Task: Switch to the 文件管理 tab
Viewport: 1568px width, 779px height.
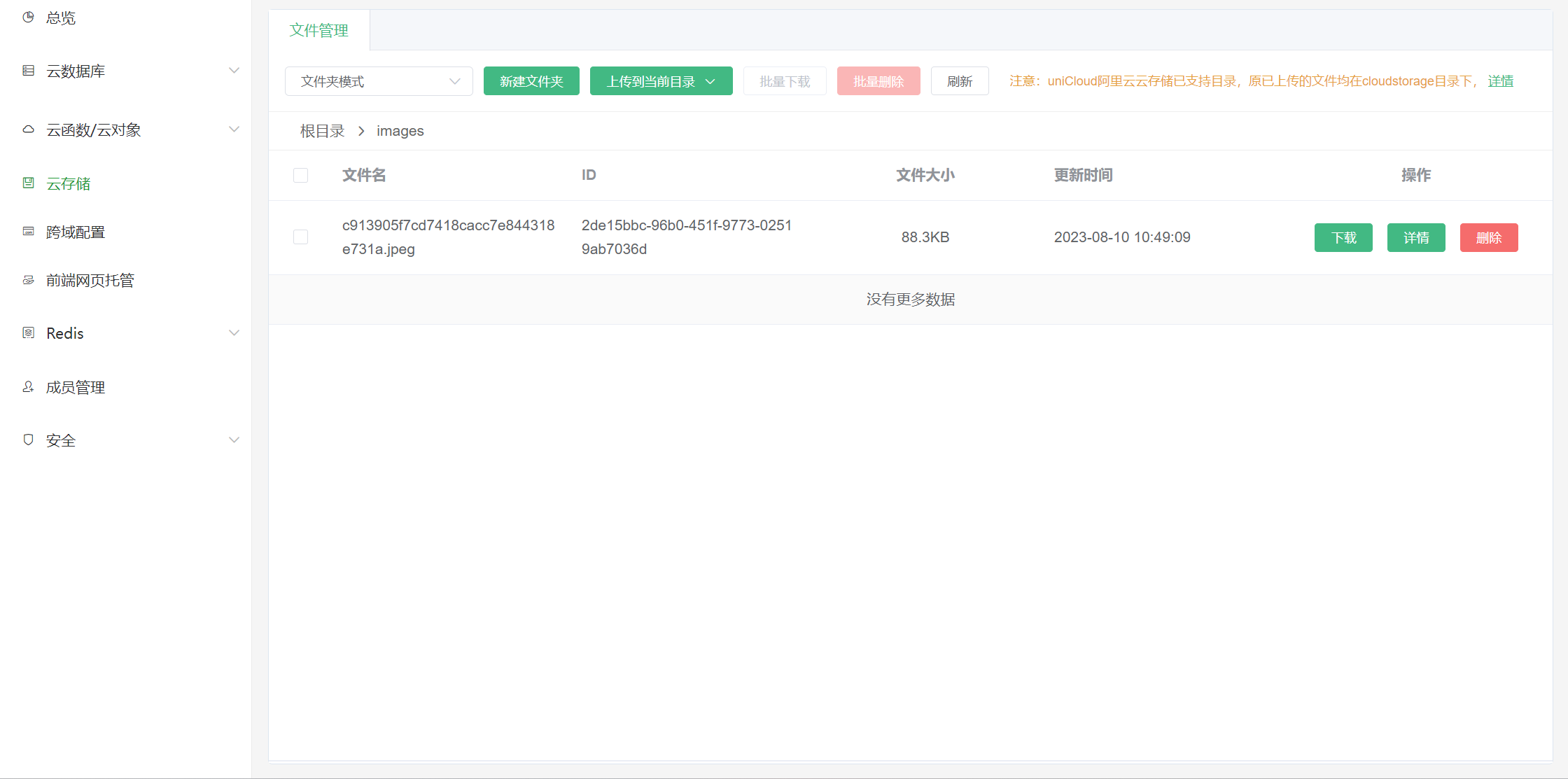Action: [x=319, y=30]
